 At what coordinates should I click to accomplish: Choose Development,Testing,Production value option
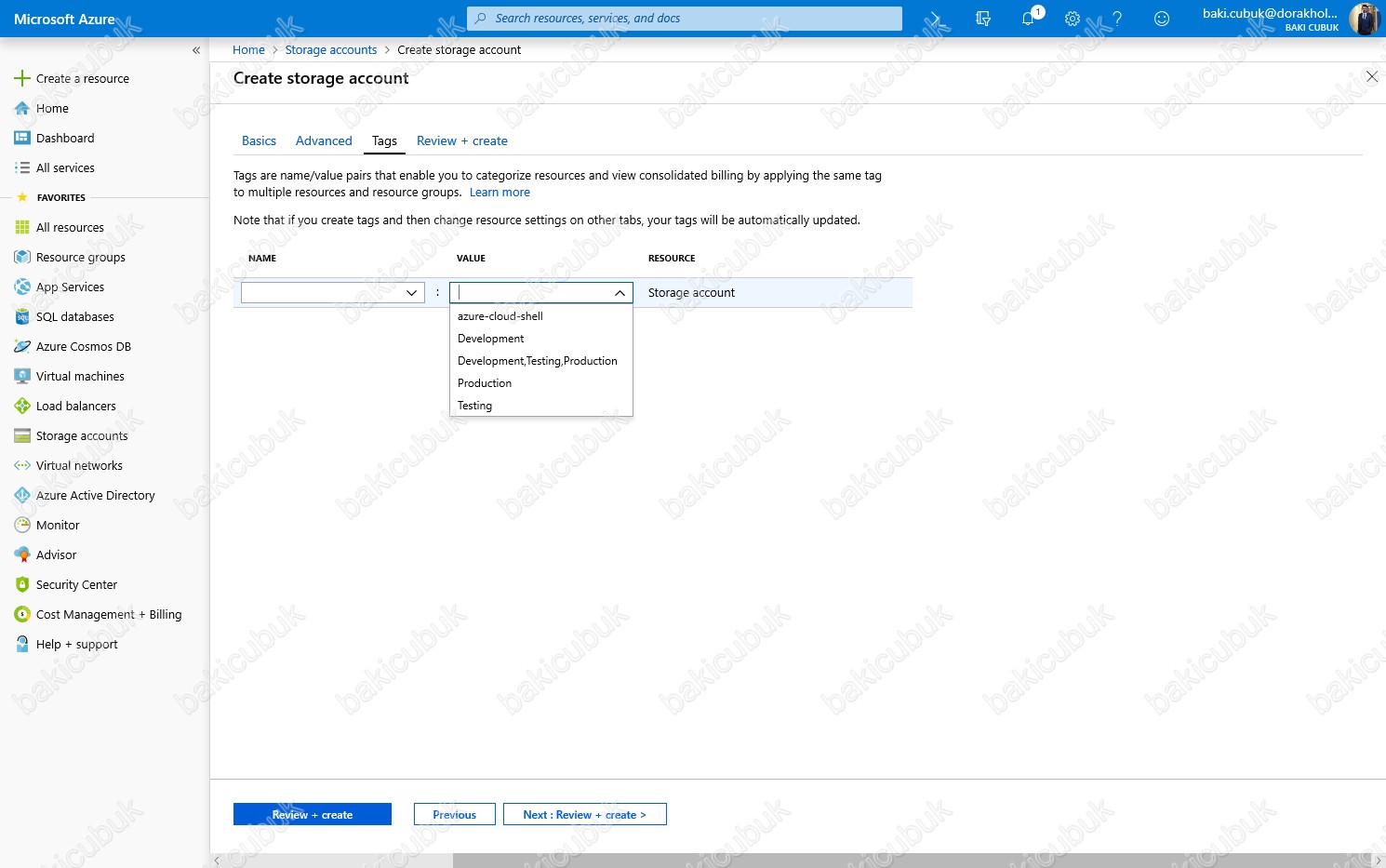click(x=541, y=361)
